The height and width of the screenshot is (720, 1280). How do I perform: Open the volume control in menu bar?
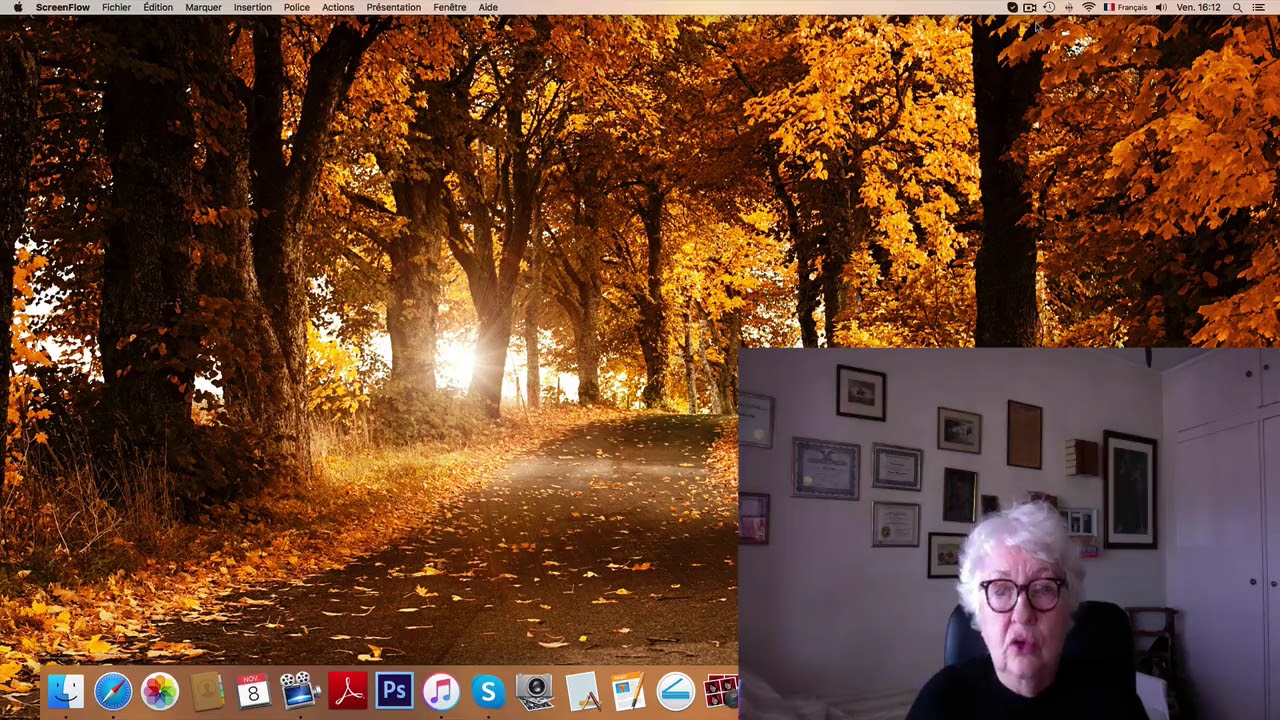click(x=1161, y=7)
